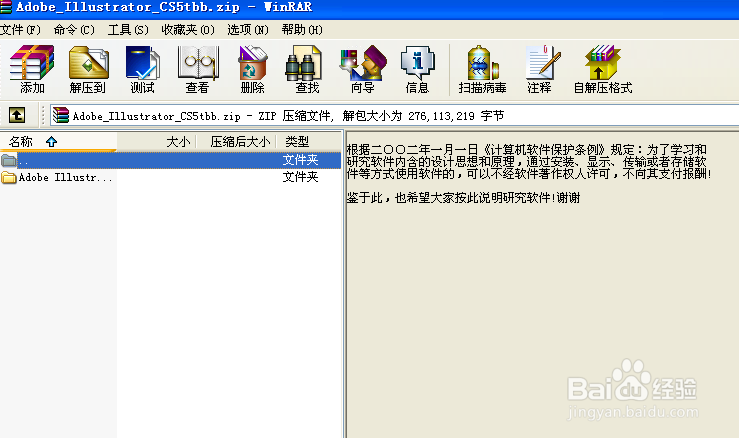Go up one level with arrow button
Screen dimensions: 739x438
pyautogui.click(x=17, y=115)
